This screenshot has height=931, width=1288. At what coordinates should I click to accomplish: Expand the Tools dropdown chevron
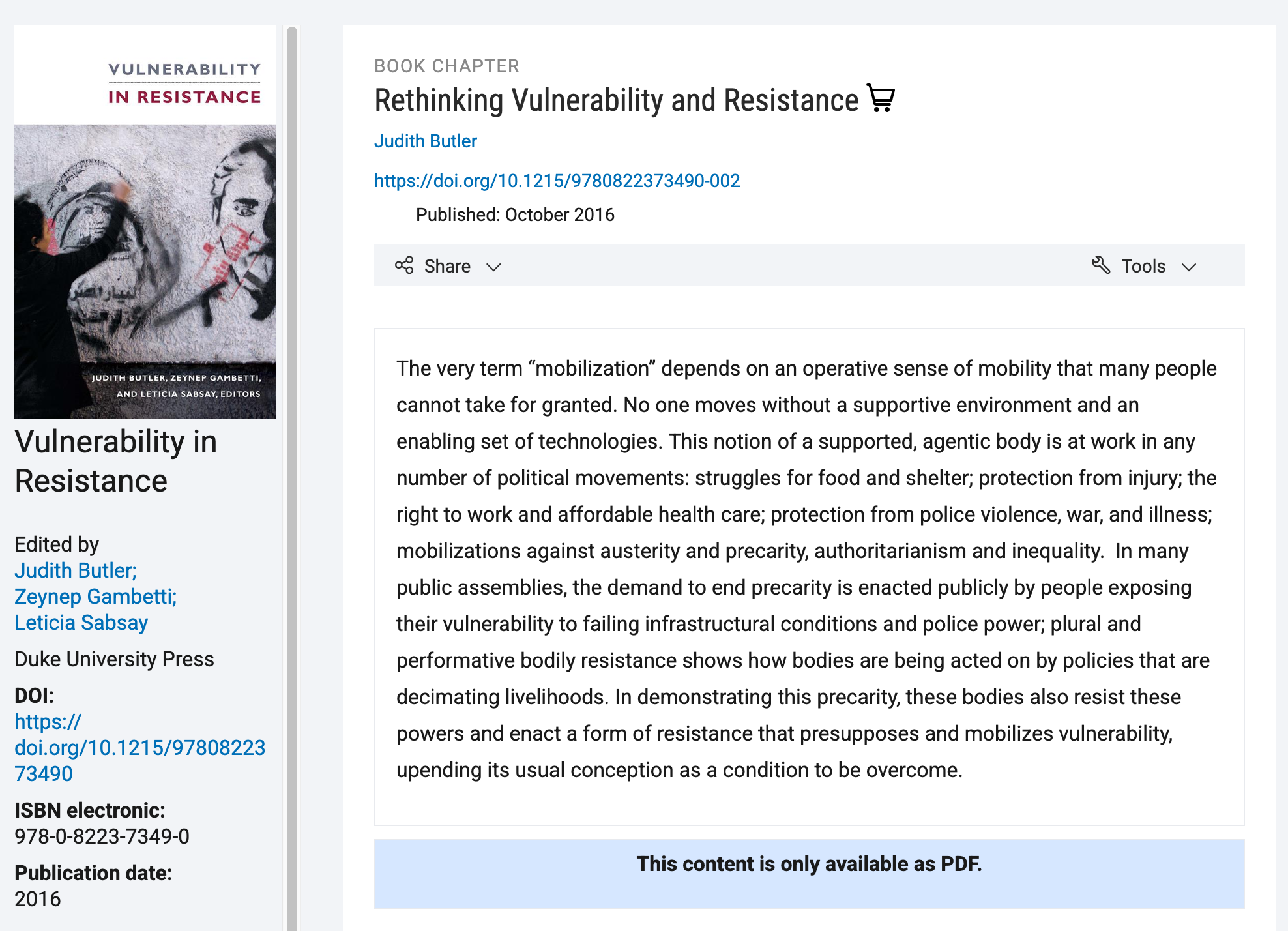(1189, 267)
